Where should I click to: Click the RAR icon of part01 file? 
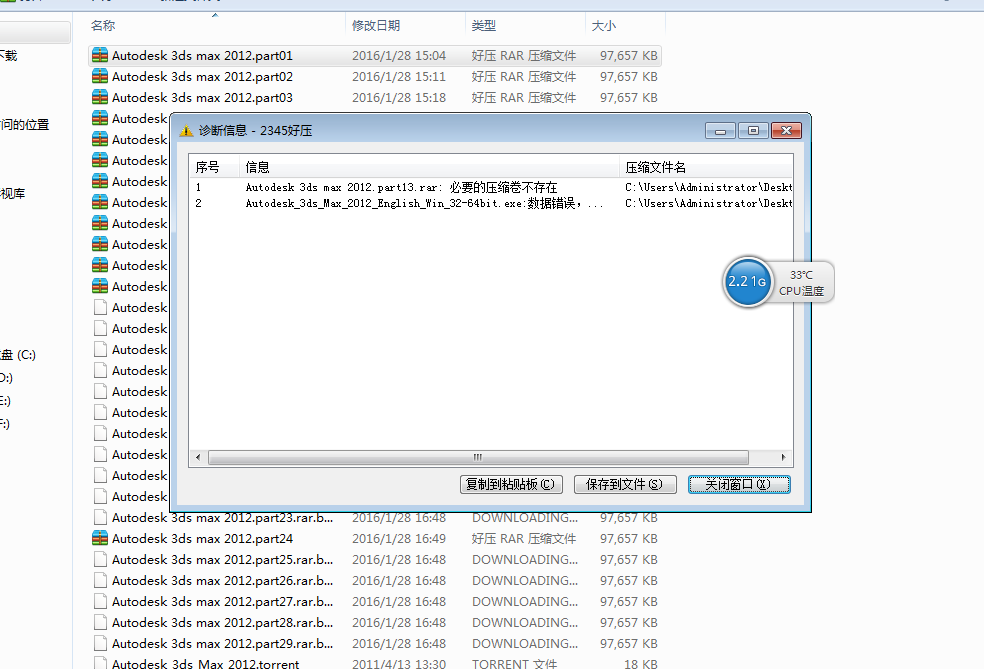click(x=100, y=55)
